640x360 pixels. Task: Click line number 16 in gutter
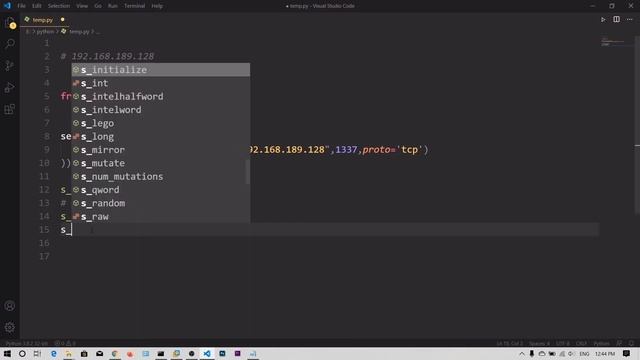tap(44, 243)
